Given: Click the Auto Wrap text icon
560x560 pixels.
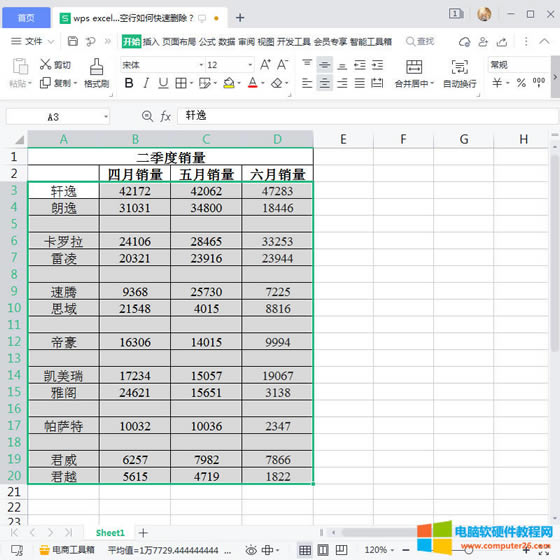Looking at the screenshot, I should (460, 67).
